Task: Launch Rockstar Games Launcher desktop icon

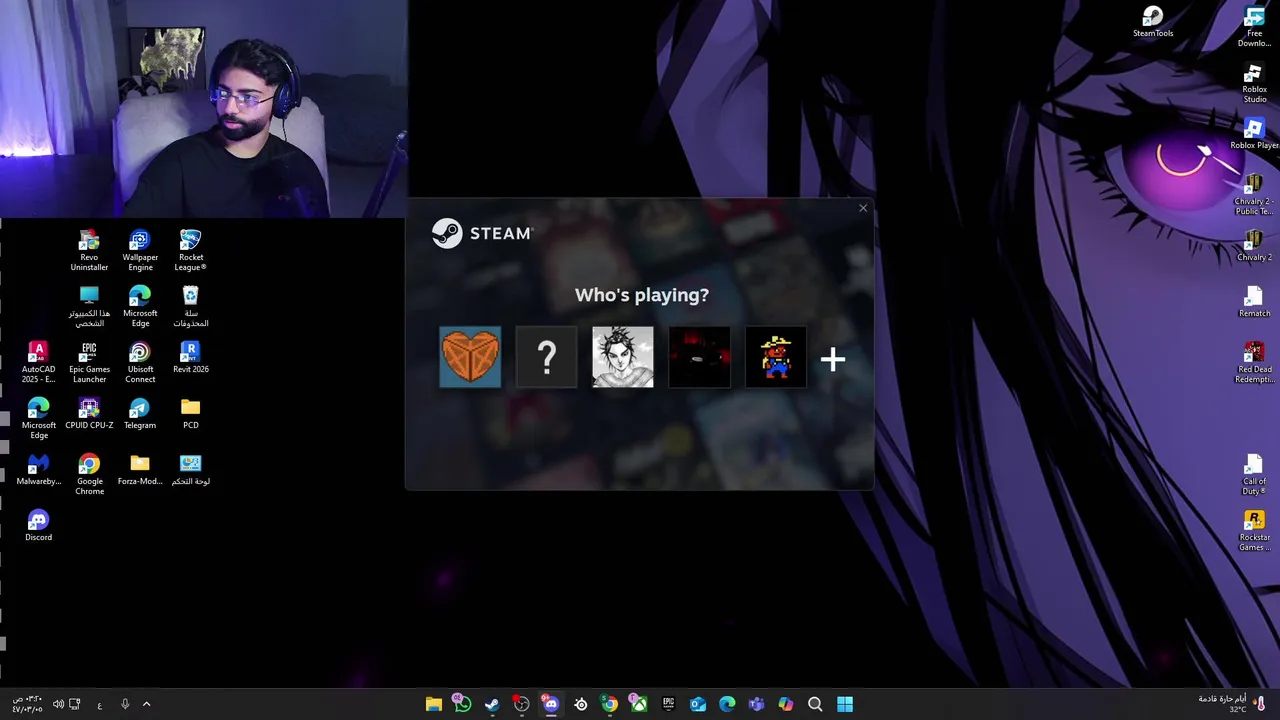Action: [x=1254, y=531]
